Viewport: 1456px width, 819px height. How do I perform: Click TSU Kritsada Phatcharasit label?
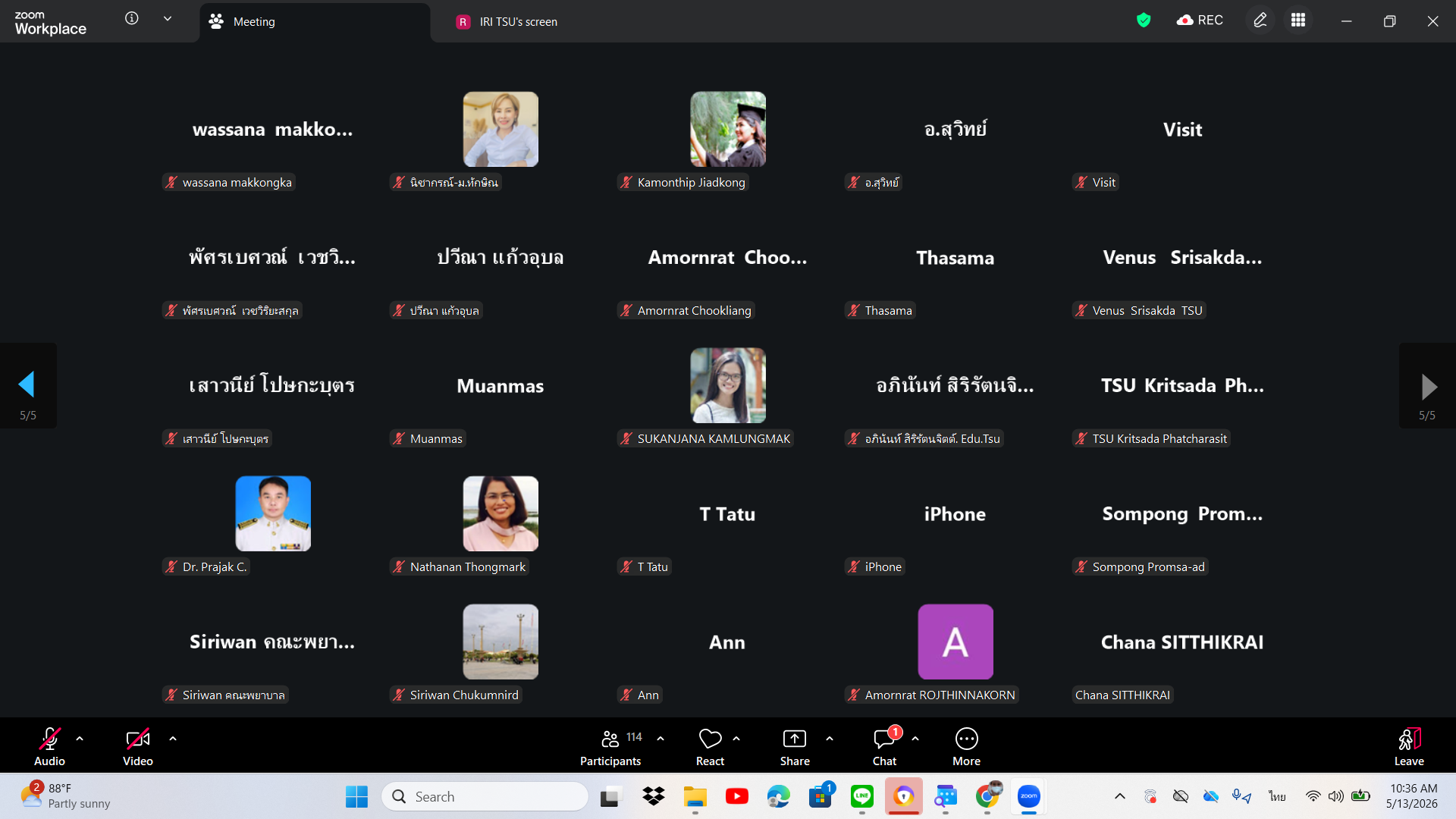(1151, 438)
